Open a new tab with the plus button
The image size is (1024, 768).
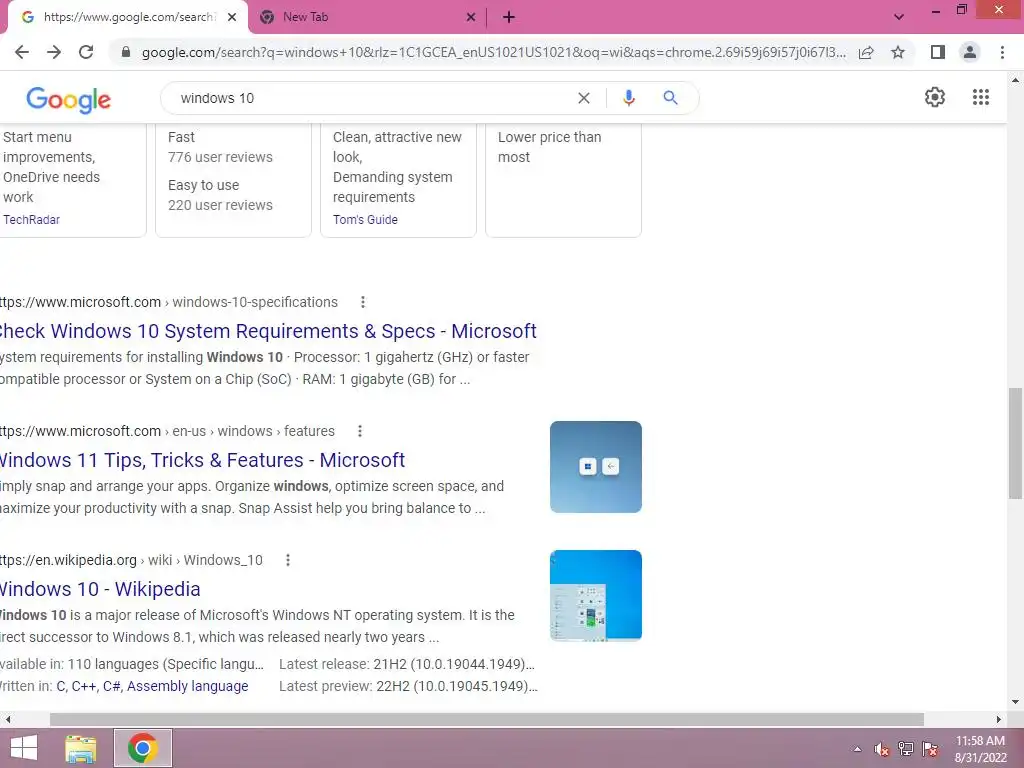tap(509, 18)
